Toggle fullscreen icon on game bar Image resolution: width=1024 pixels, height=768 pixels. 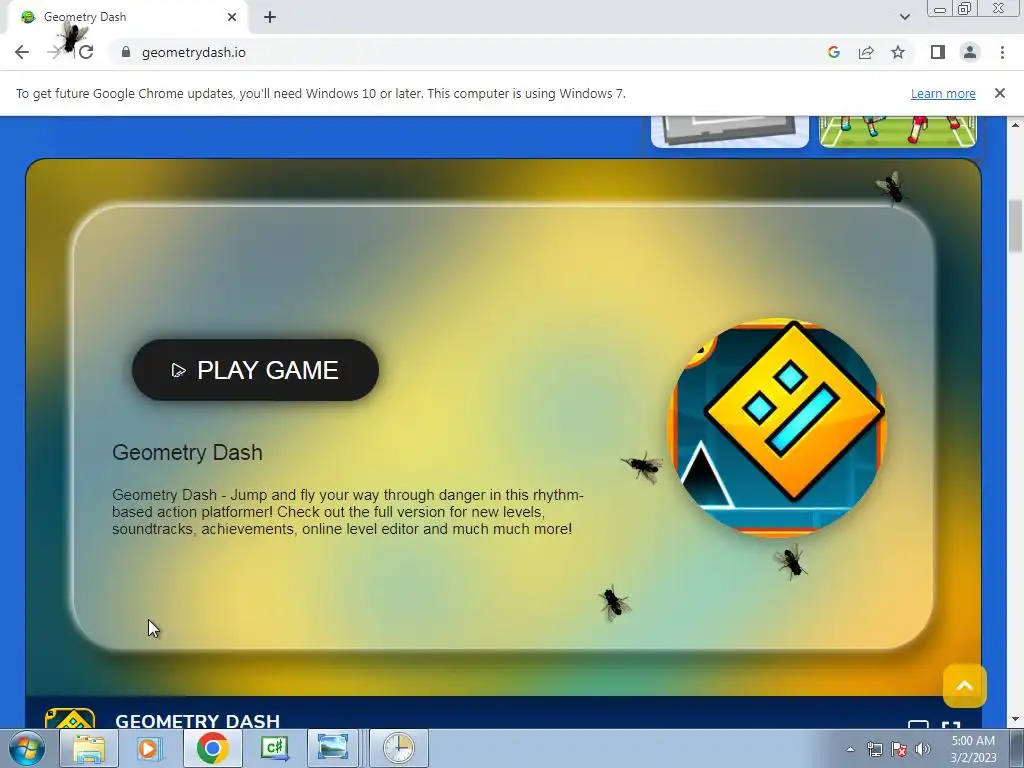click(x=951, y=725)
